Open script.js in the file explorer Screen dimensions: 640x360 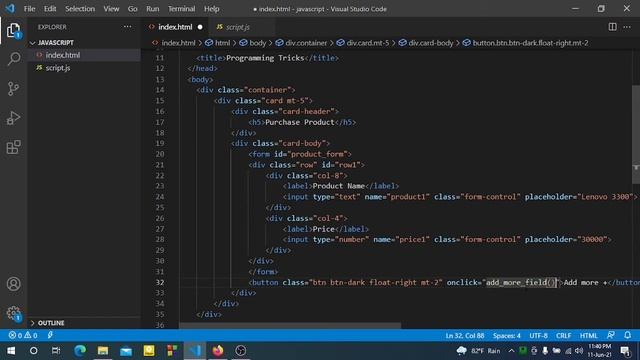pos(84,68)
